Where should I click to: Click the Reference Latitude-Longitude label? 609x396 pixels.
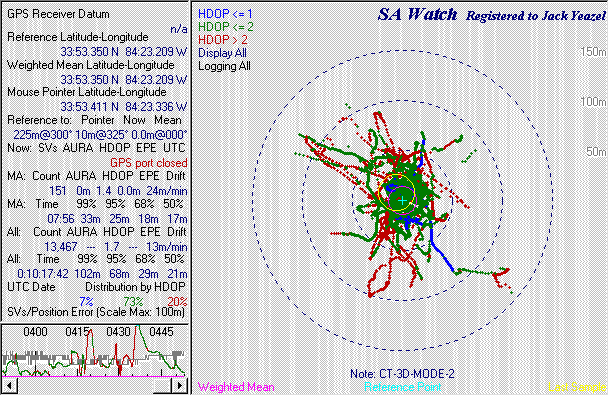pyautogui.click(x=78, y=37)
